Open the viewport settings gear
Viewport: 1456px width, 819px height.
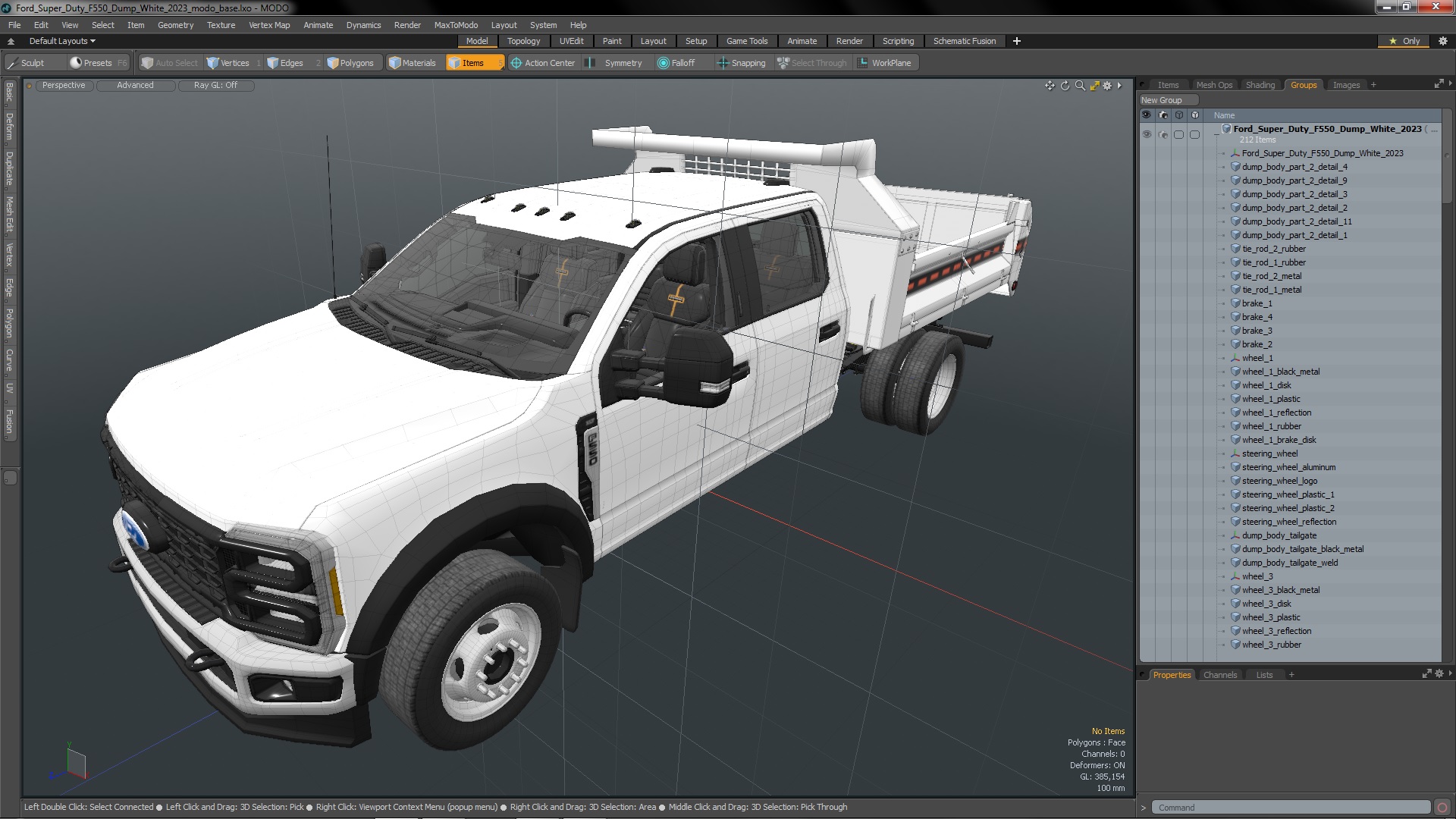(1107, 86)
